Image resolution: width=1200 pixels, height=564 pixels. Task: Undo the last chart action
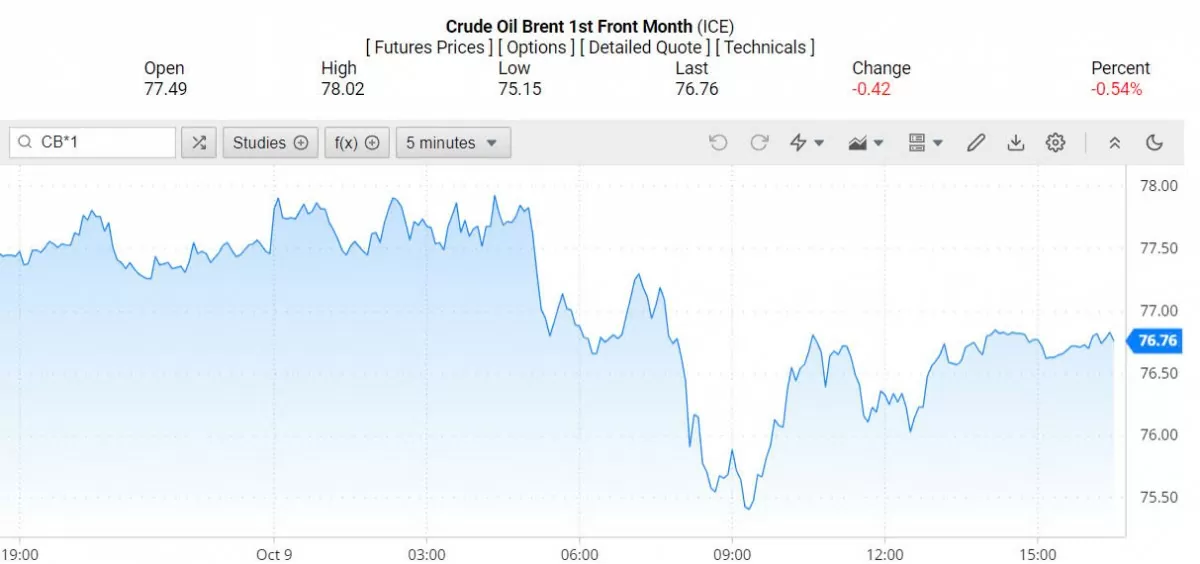tap(718, 143)
